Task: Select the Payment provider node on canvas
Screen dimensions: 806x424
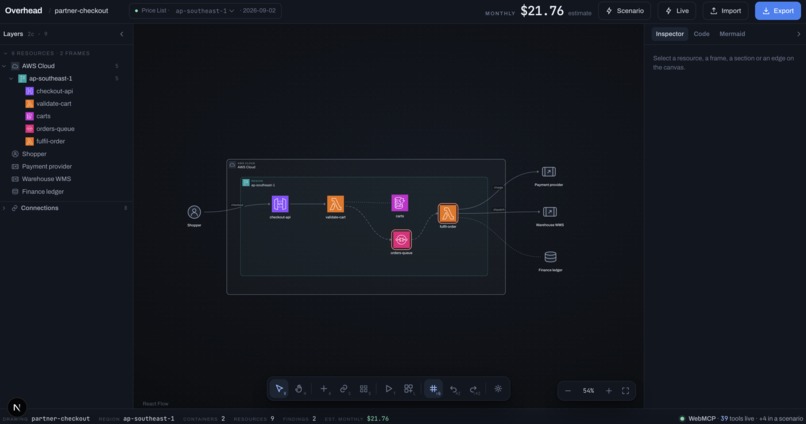Action: (x=548, y=172)
